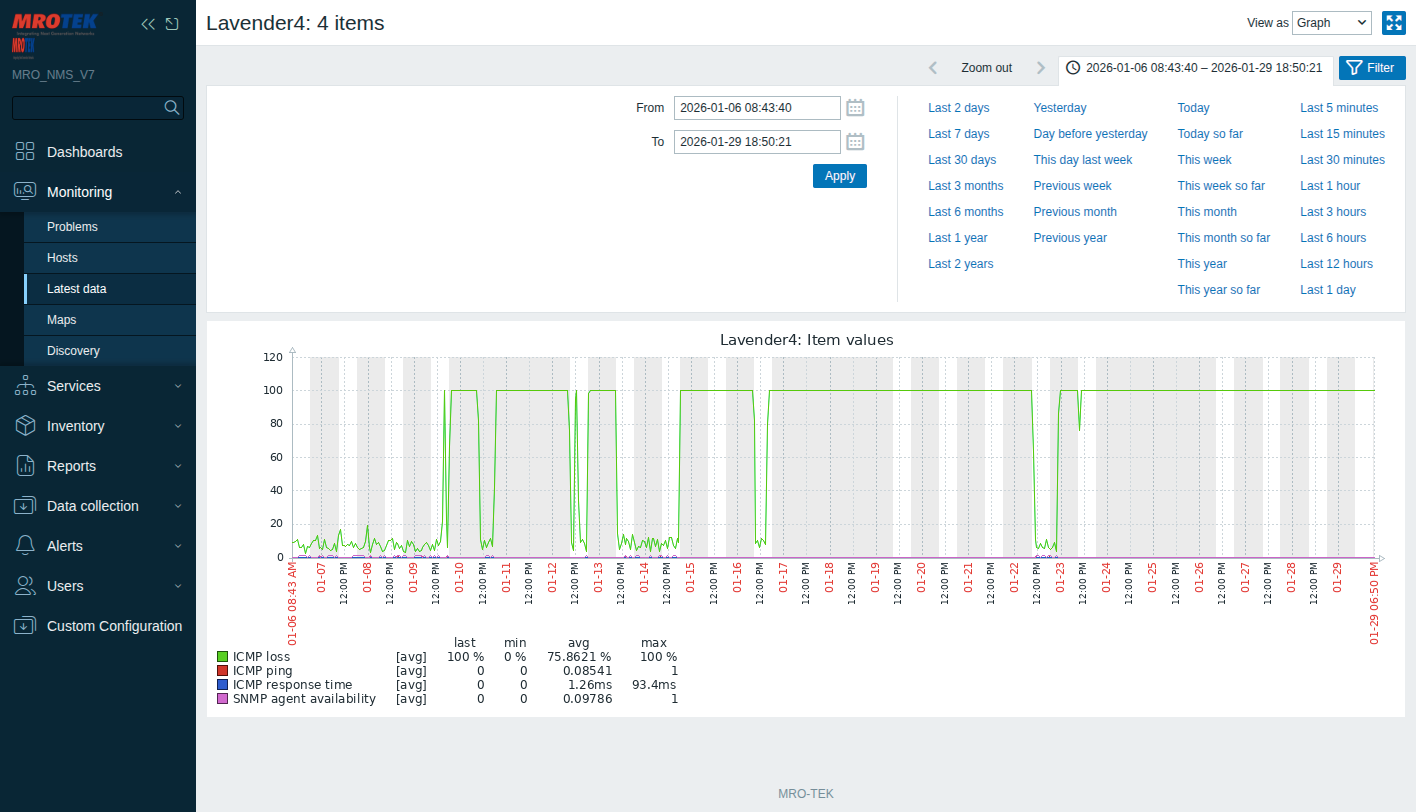
Task: Select Latest data menu item
Action: pos(110,289)
